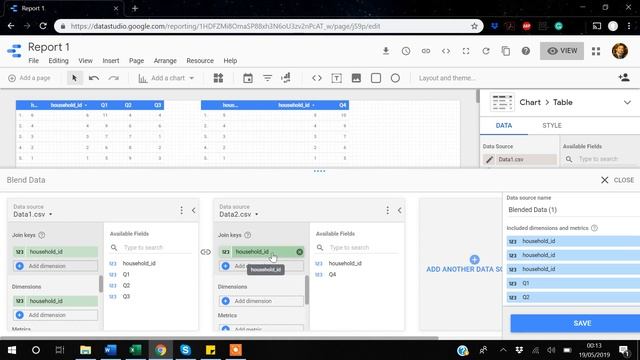Open Insert menu

(x=111, y=61)
